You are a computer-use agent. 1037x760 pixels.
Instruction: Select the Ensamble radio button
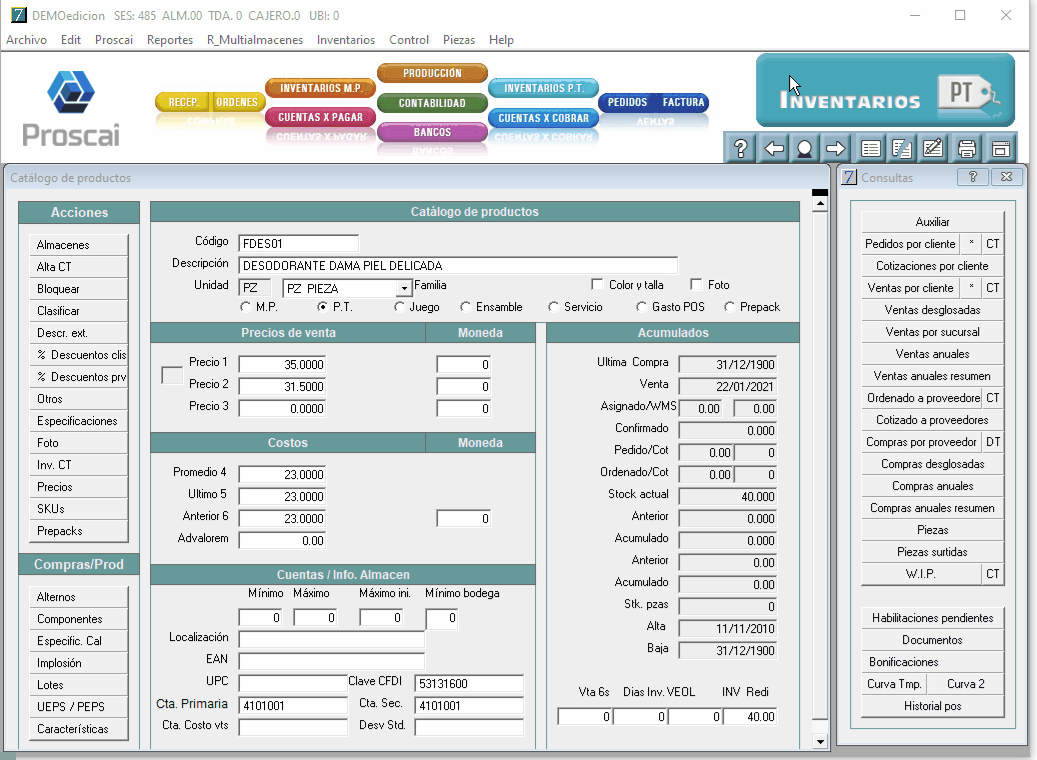click(466, 307)
